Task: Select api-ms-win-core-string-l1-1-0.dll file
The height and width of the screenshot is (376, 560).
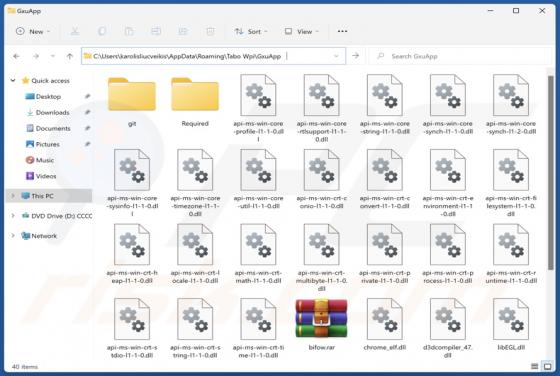Action: [x=385, y=104]
